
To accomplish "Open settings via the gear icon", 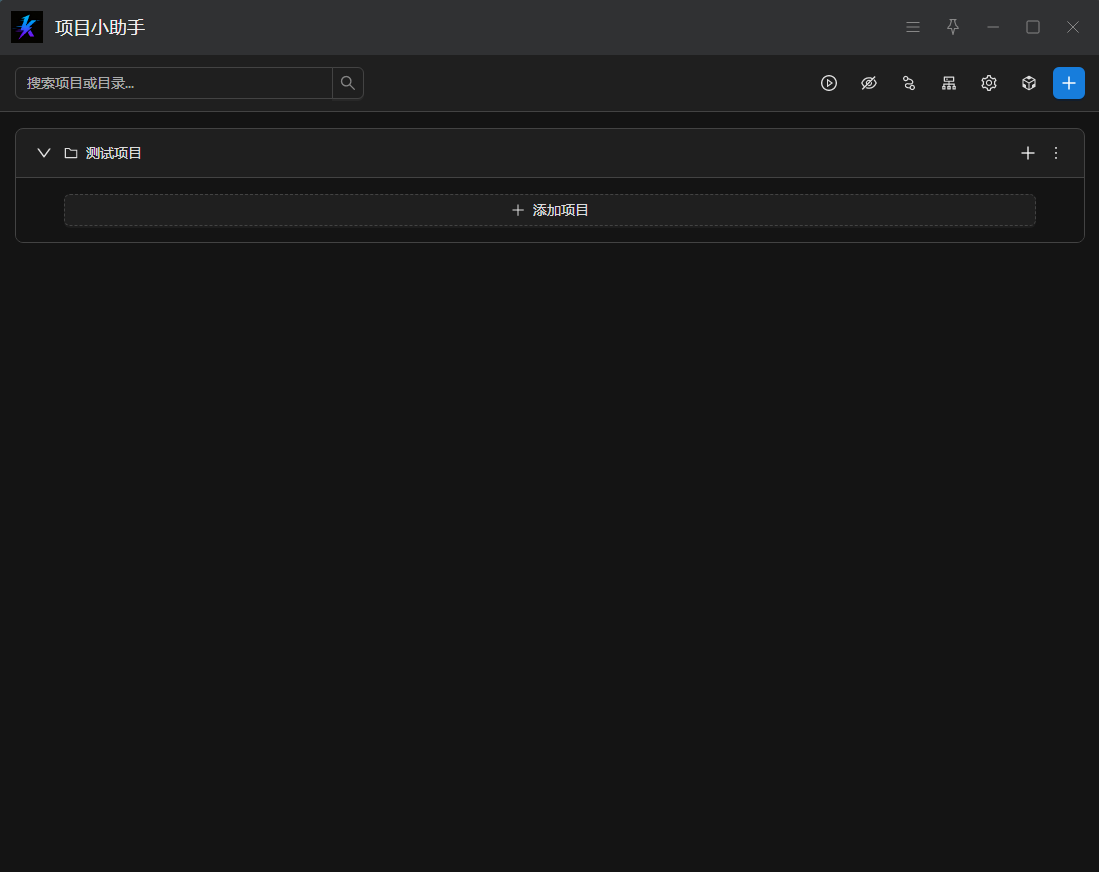I will tap(988, 83).
